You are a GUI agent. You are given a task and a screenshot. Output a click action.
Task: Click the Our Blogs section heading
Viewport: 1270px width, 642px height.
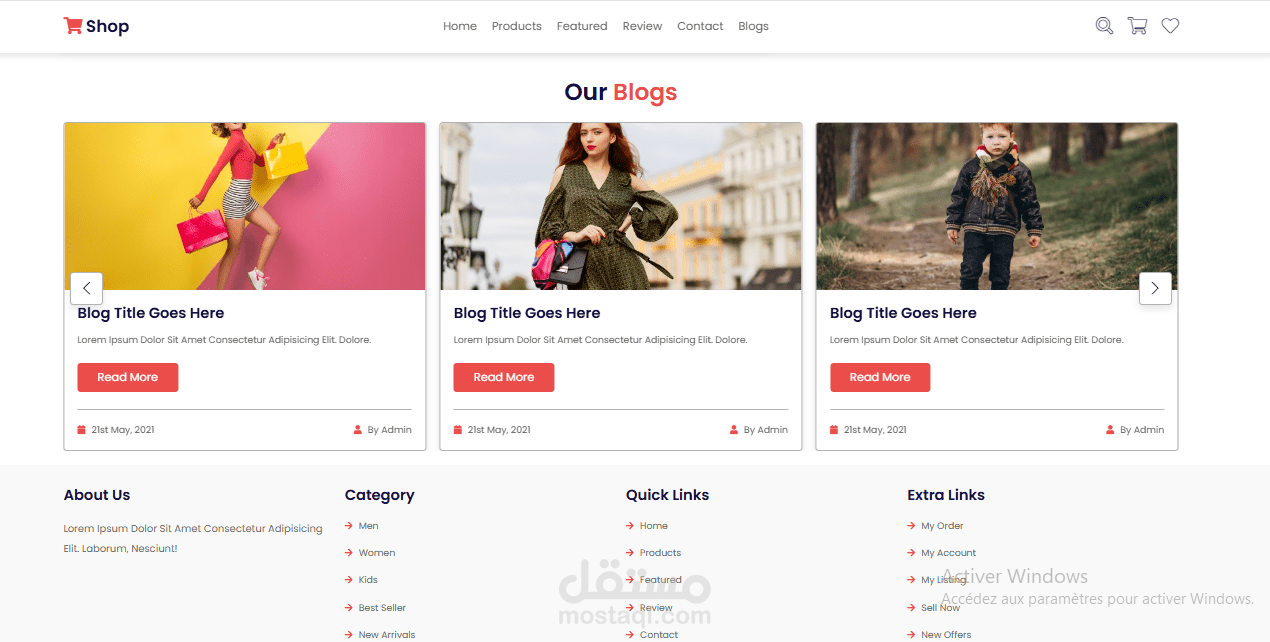tap(621, 92)
